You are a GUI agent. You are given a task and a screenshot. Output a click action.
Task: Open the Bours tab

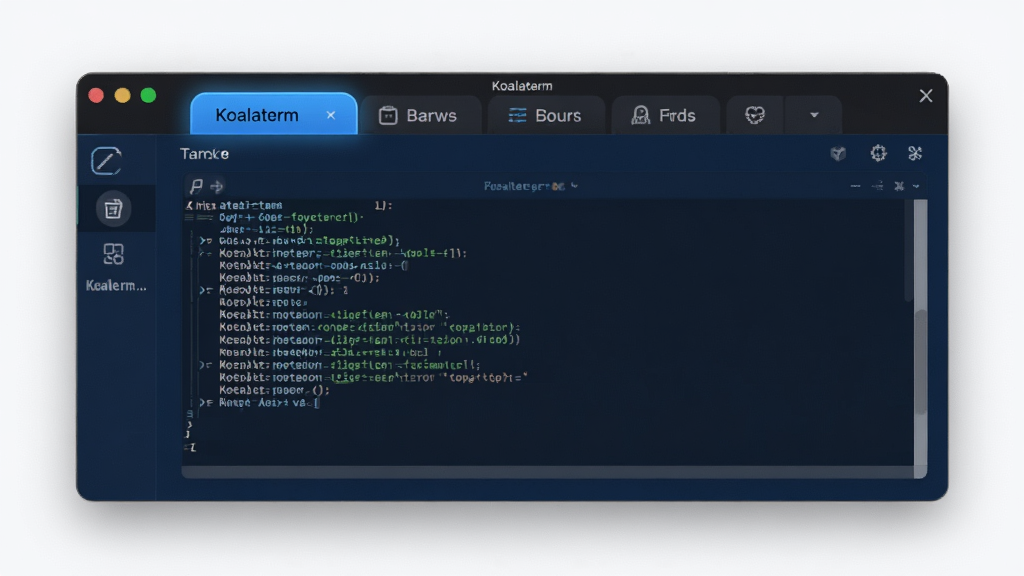(546, 116)
